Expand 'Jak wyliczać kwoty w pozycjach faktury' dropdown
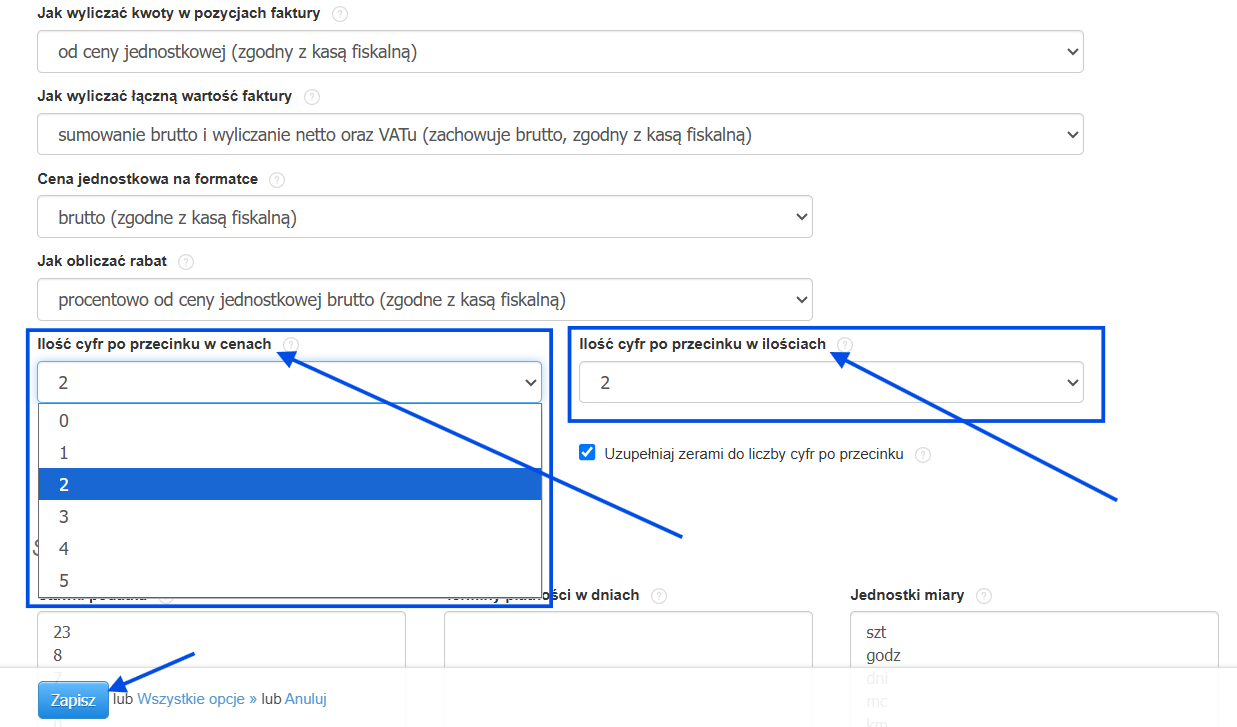Viewport: 1237px width, 727px height. [x=560, y=51]
